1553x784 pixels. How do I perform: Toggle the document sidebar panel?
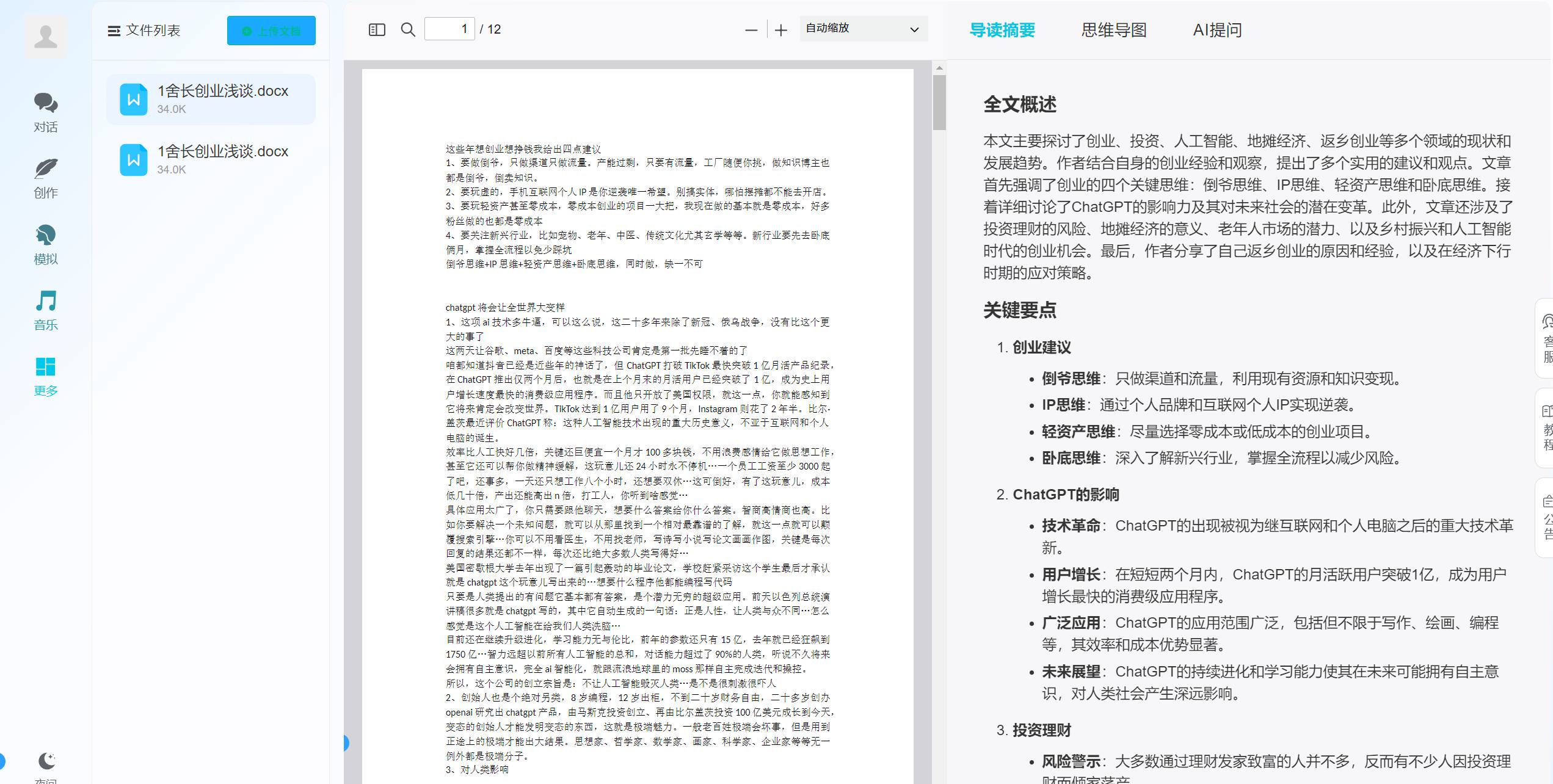[x=377, y=29]
